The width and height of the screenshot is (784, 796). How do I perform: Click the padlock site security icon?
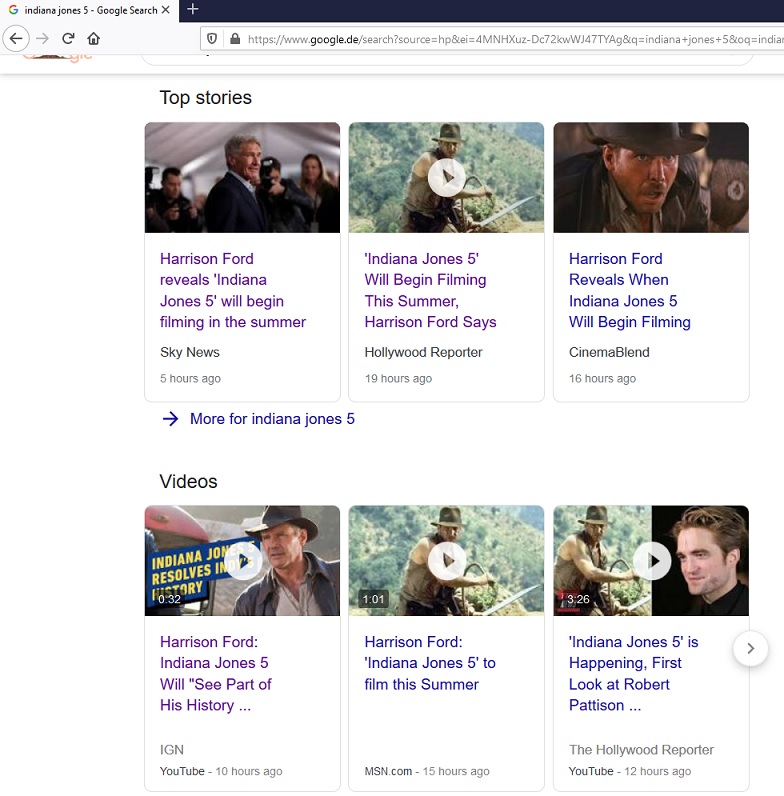click(x=235, y=39)
